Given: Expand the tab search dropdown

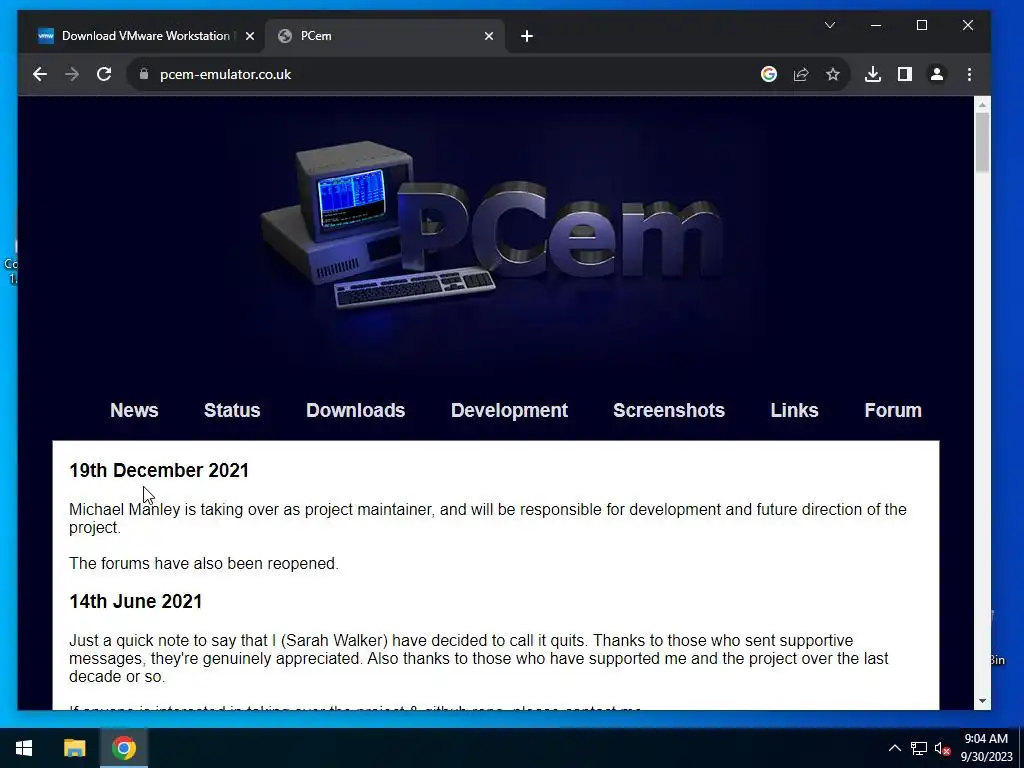Looking at the screenshot, I should [x=830, y=25].
